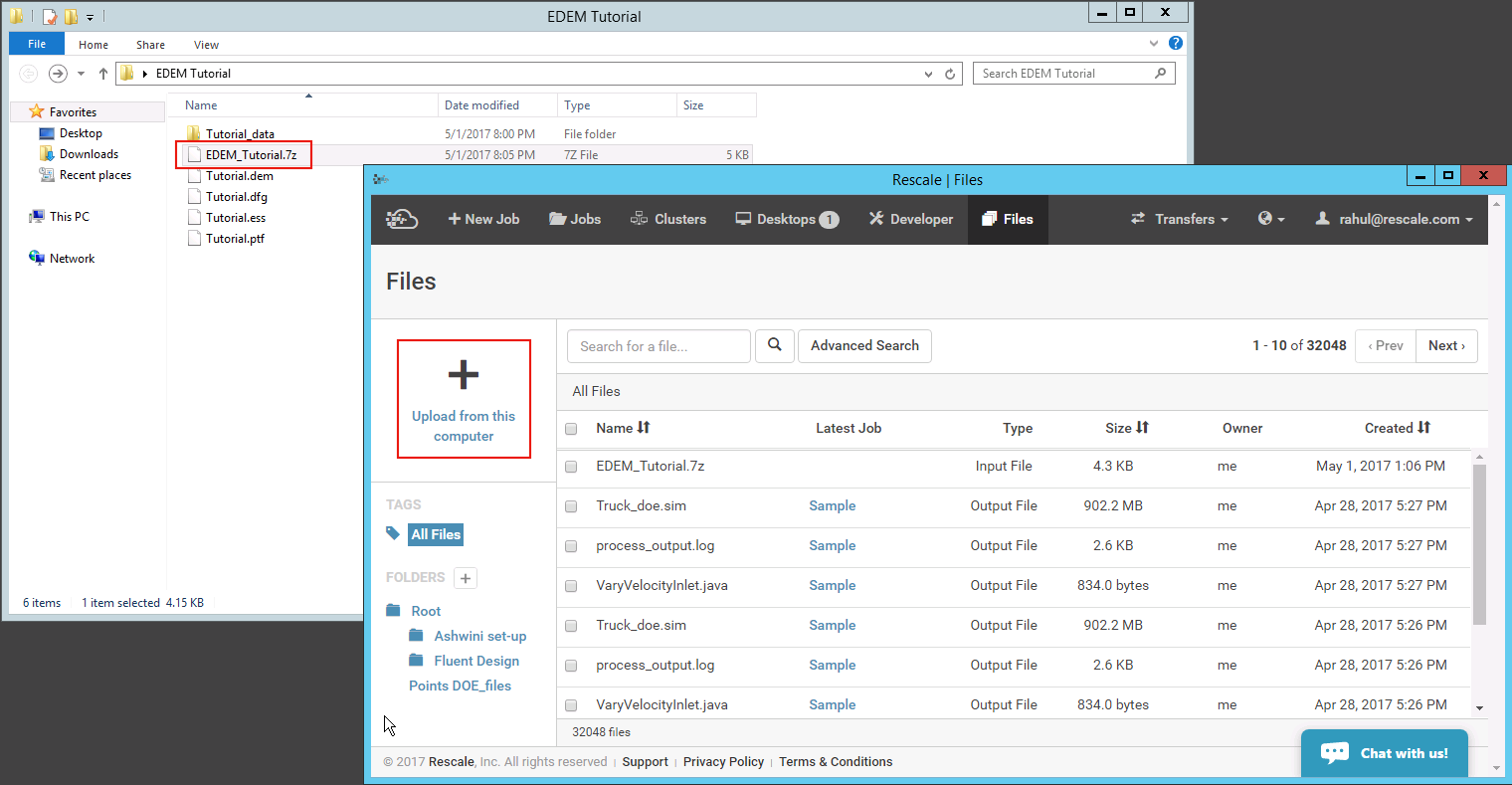Check the box for EDEM_Tutorial.7z in Rescale

click(x=571, y=467)
